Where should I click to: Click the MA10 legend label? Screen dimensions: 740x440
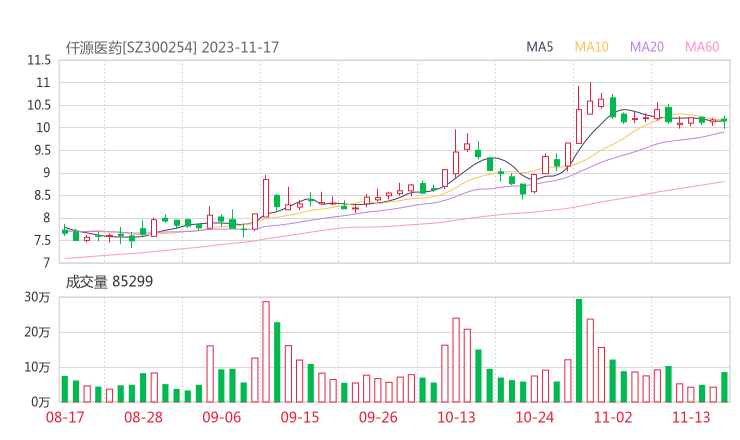pyautogui.click(x=591, y=47)
